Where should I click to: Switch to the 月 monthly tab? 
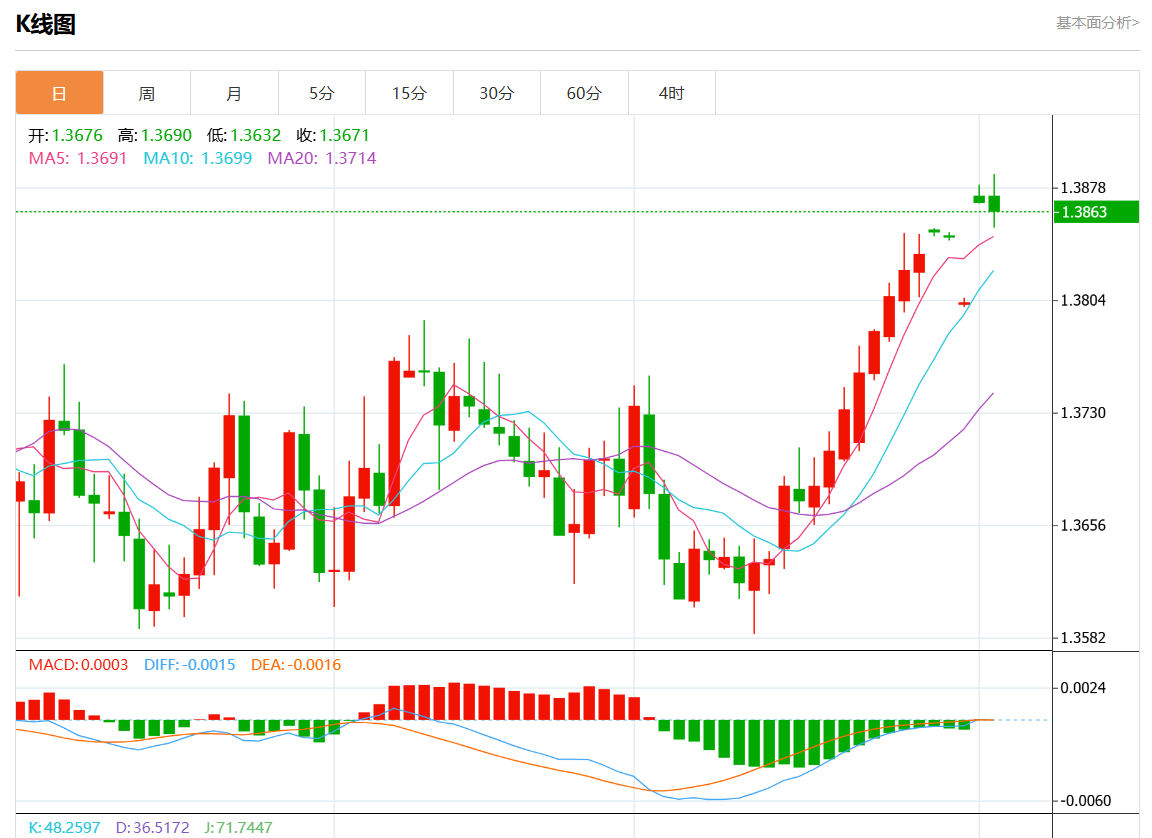[234, 93]
